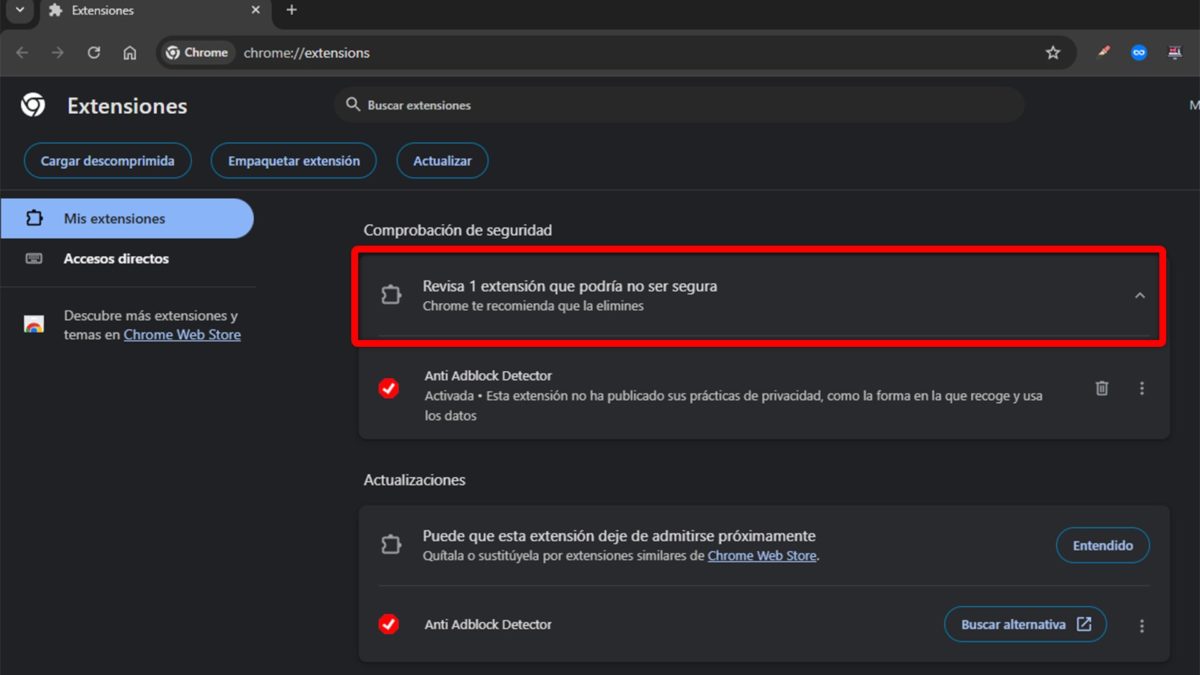The height and width of the screenshot is (675, 1200).
Task: Select the Extensiones browser tab
Action: [154, 11]
